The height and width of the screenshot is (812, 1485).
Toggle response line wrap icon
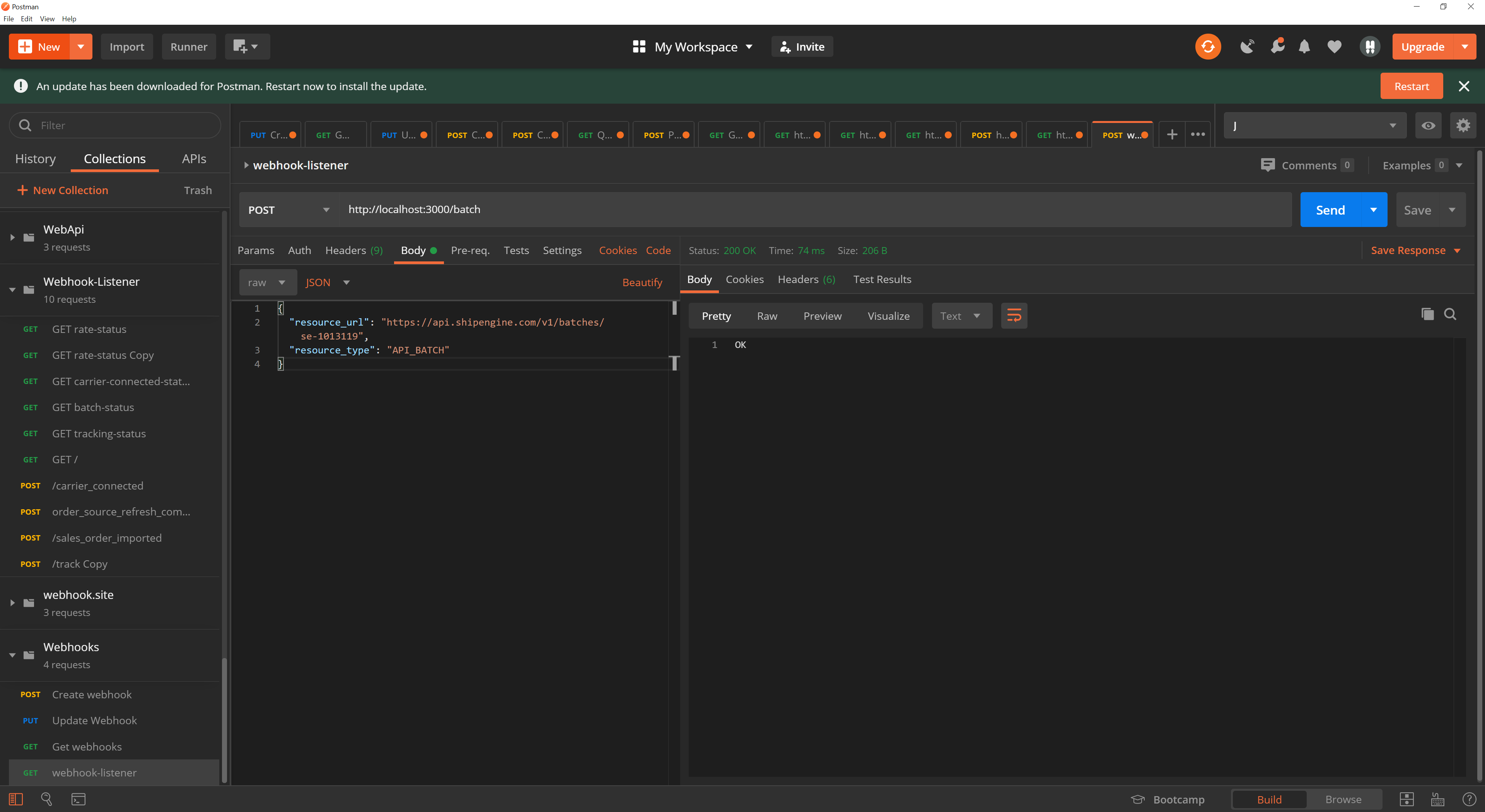[1014, 316]
